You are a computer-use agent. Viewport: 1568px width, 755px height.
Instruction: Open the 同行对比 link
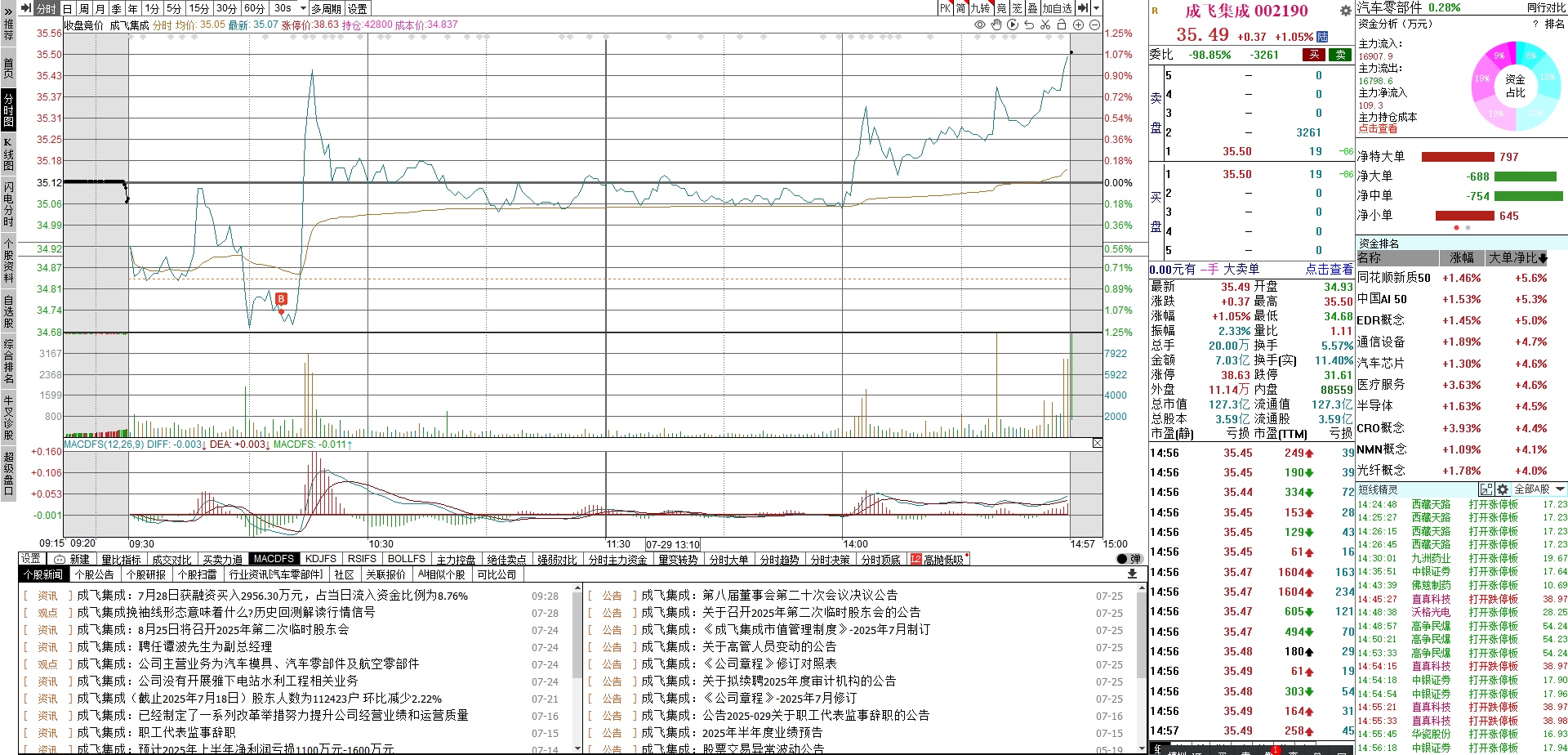click(x=1546, y=8)
